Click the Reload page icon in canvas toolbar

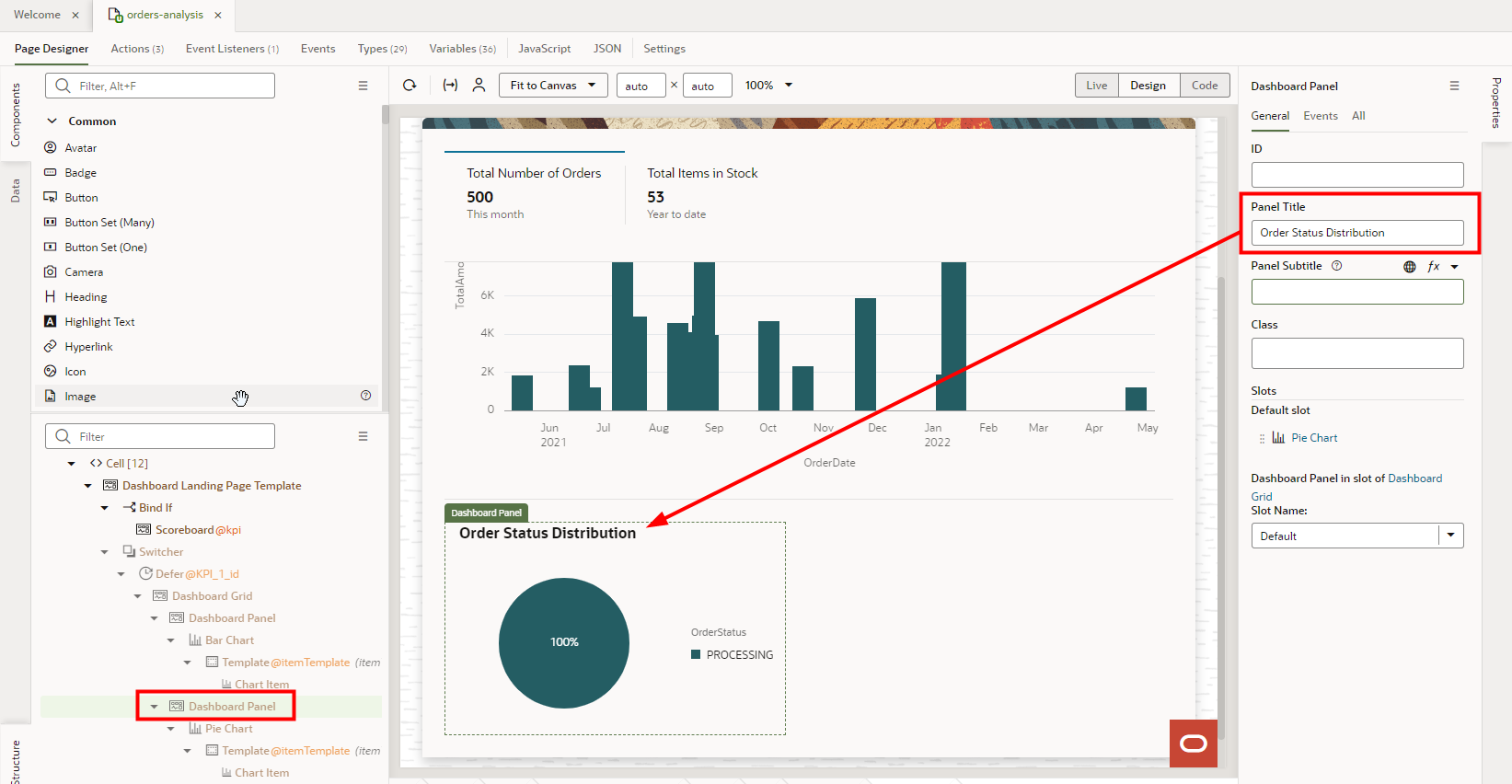pyautogui.click(x=410, y=86)
